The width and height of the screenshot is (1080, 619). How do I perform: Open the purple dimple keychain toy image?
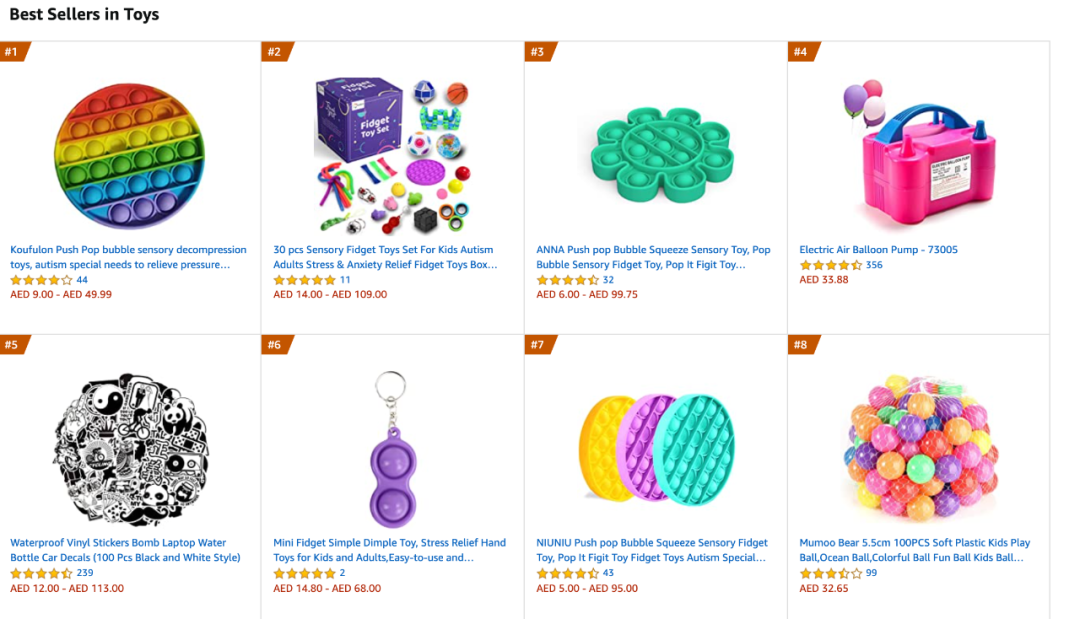pyautogui.click(x=391, y=444)
